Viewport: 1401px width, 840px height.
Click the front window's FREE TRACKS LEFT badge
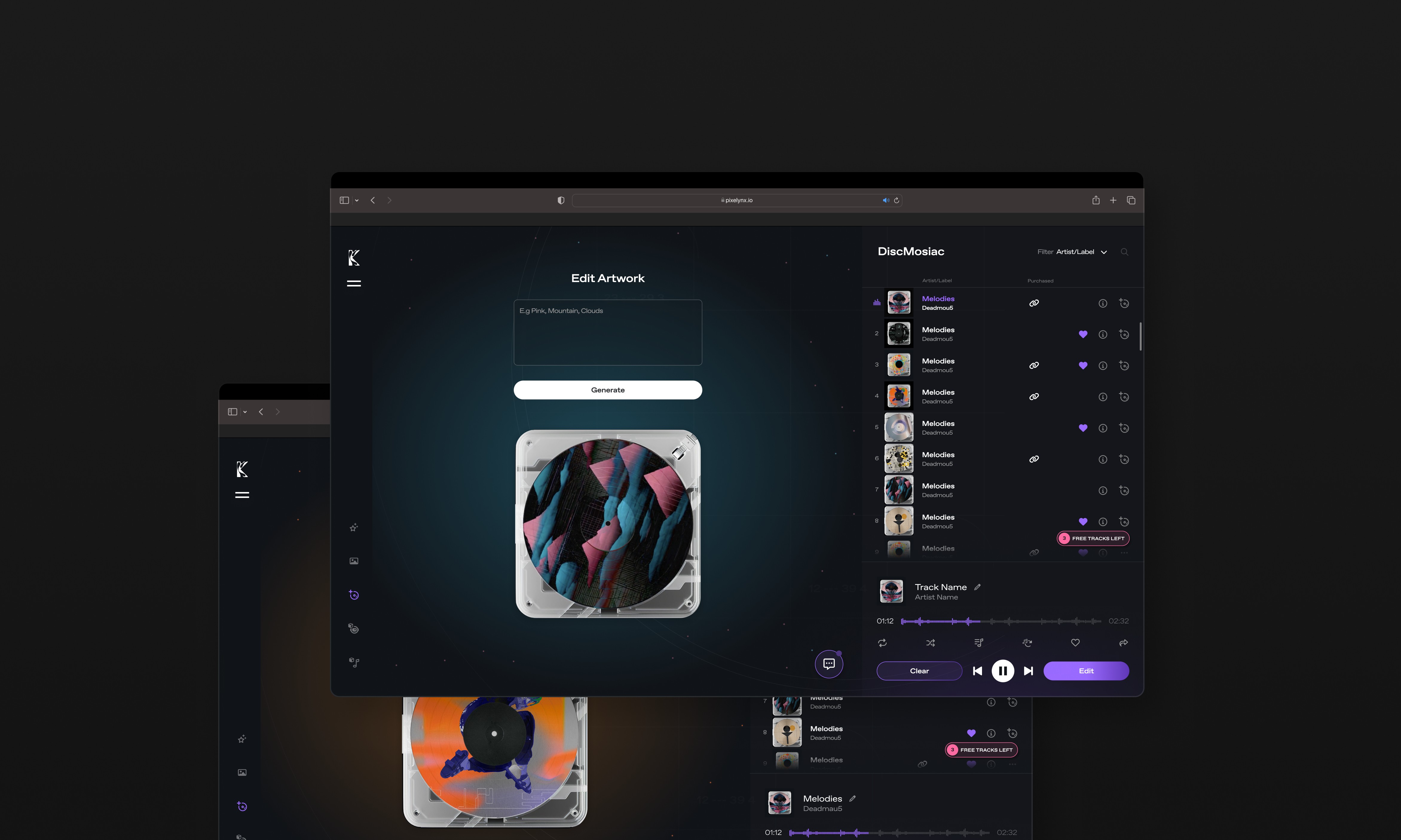click(1093, 538)
